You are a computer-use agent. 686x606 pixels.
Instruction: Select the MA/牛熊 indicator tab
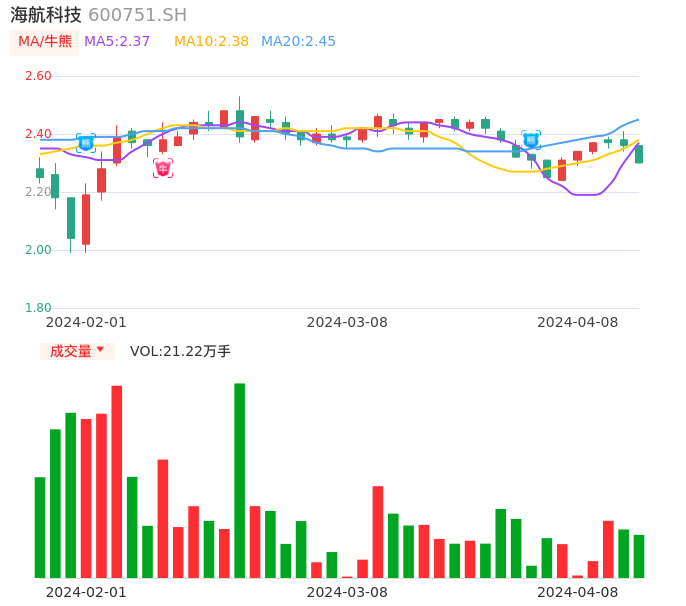pyautogui.click(x=45, y=42)
